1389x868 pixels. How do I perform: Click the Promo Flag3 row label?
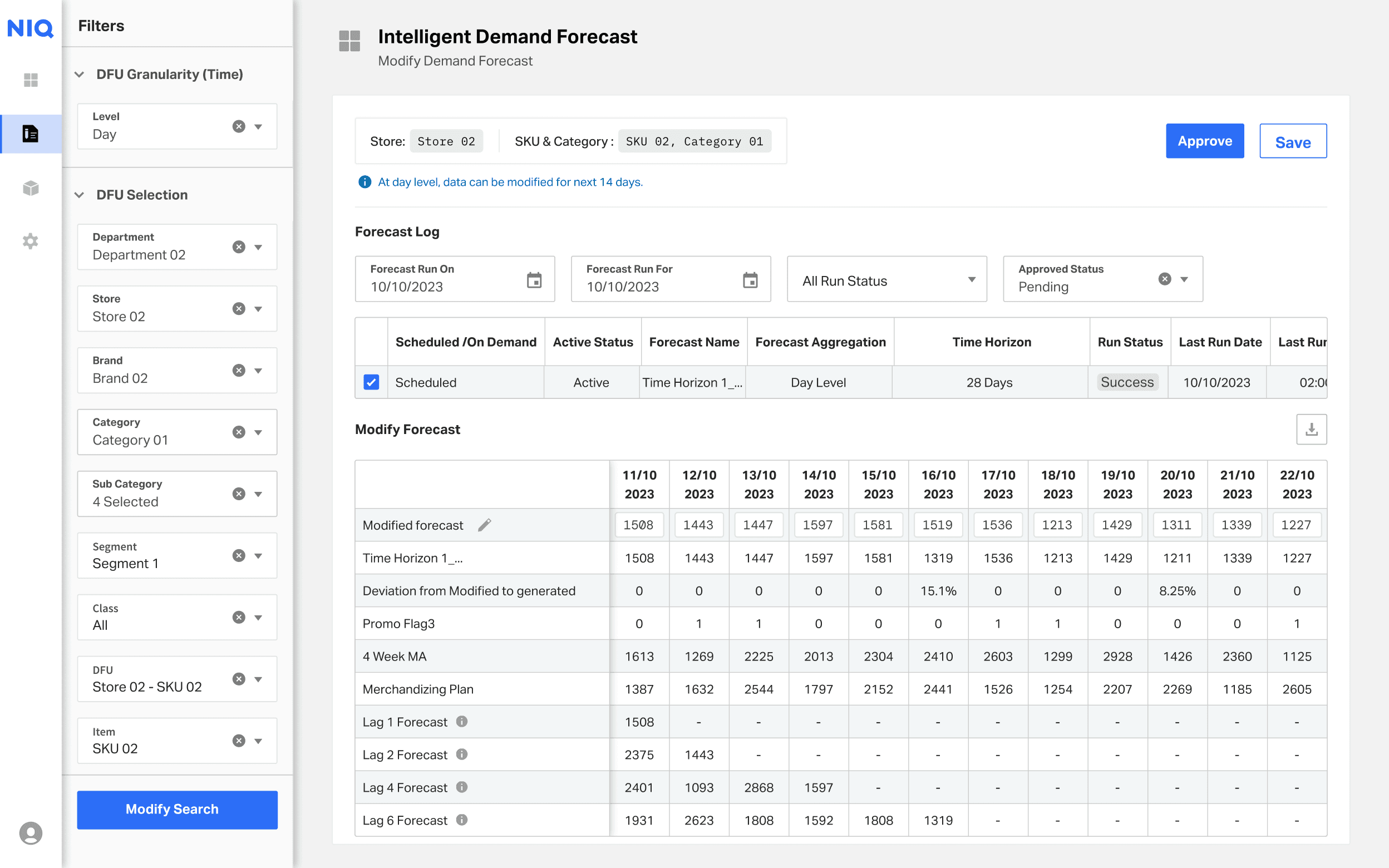pyautogui.click(x=398, y=623)
